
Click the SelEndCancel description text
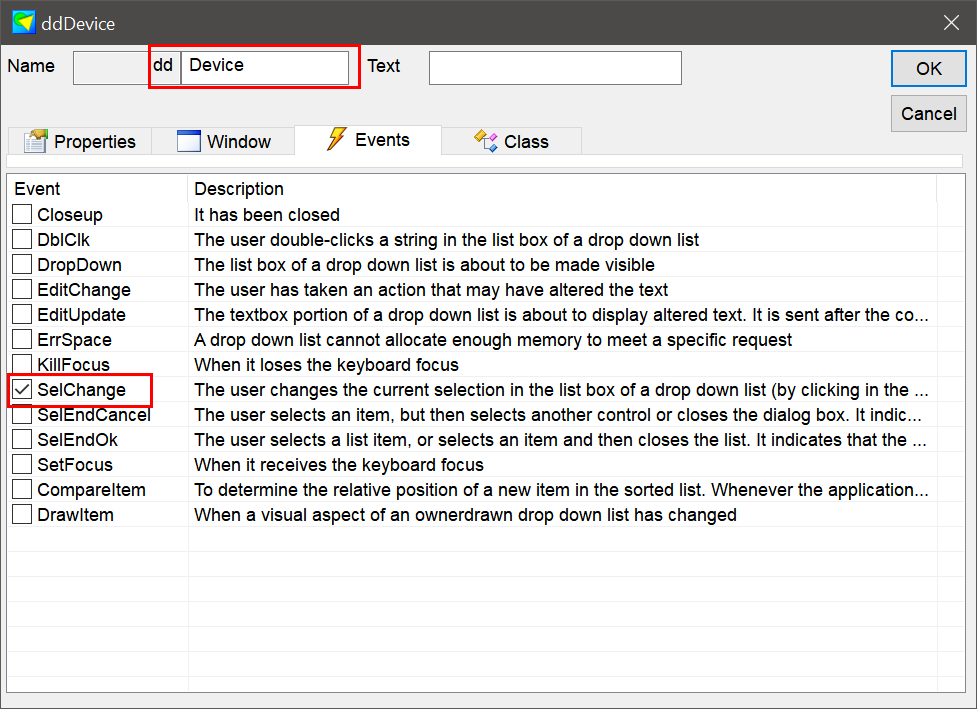(558, 415)
